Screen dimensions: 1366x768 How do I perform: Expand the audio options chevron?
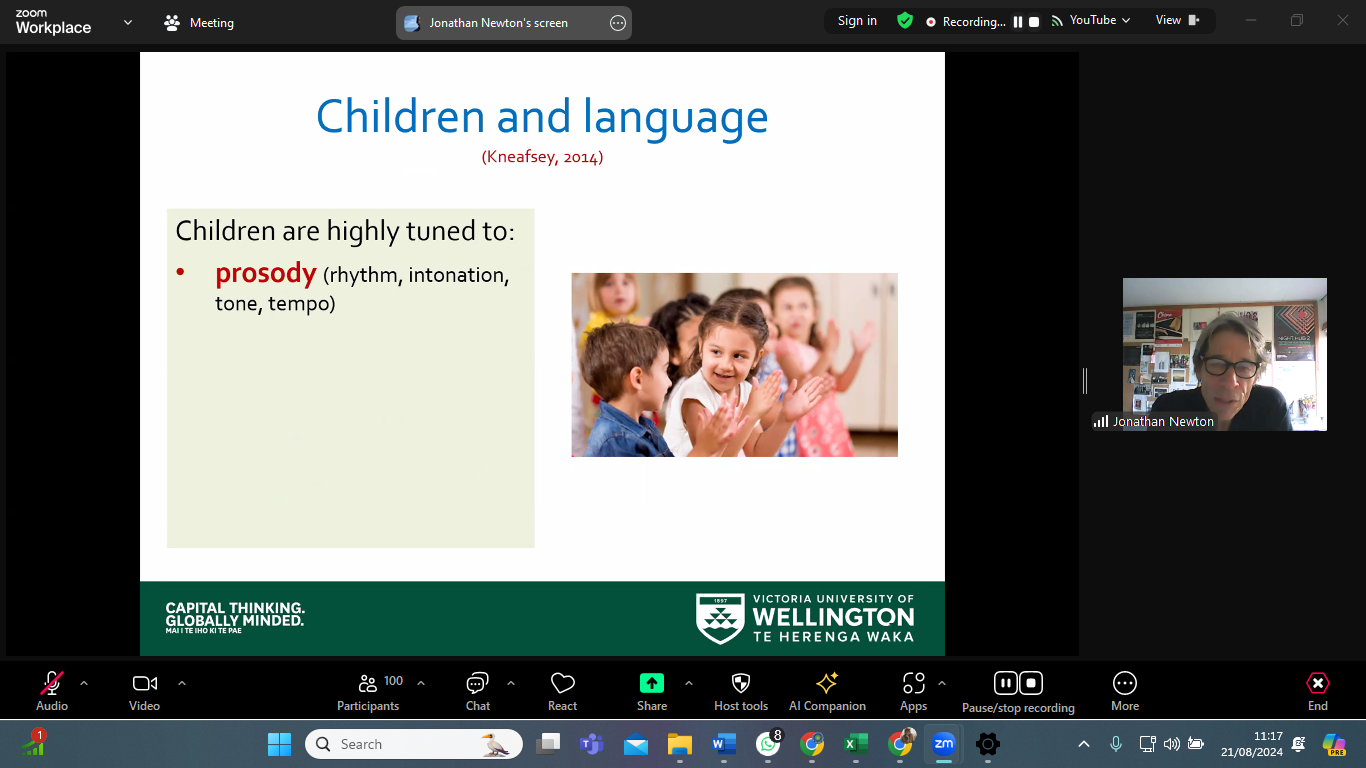pos(84,683)
